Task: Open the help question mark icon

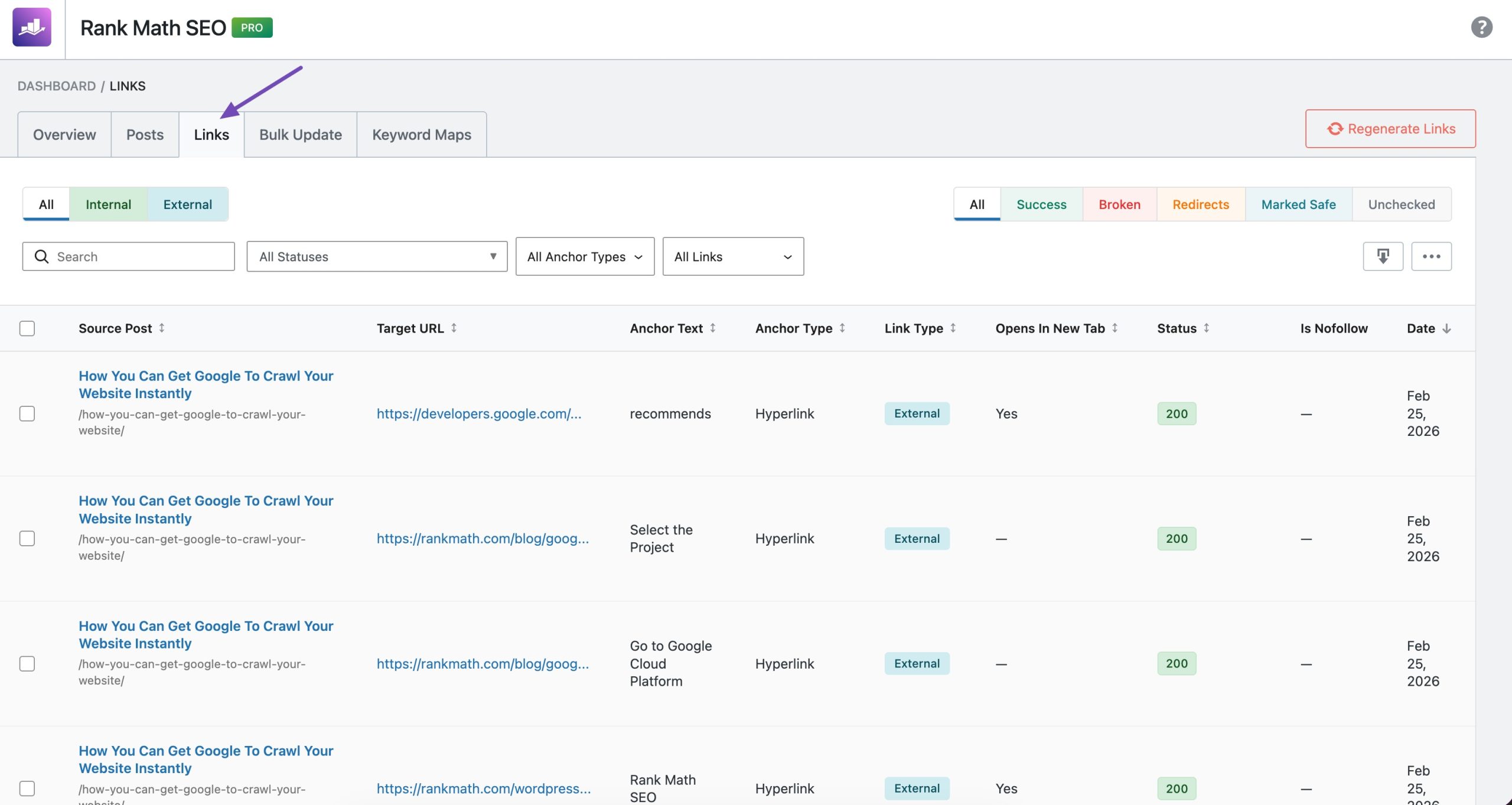Action: tap(1482, 27)
